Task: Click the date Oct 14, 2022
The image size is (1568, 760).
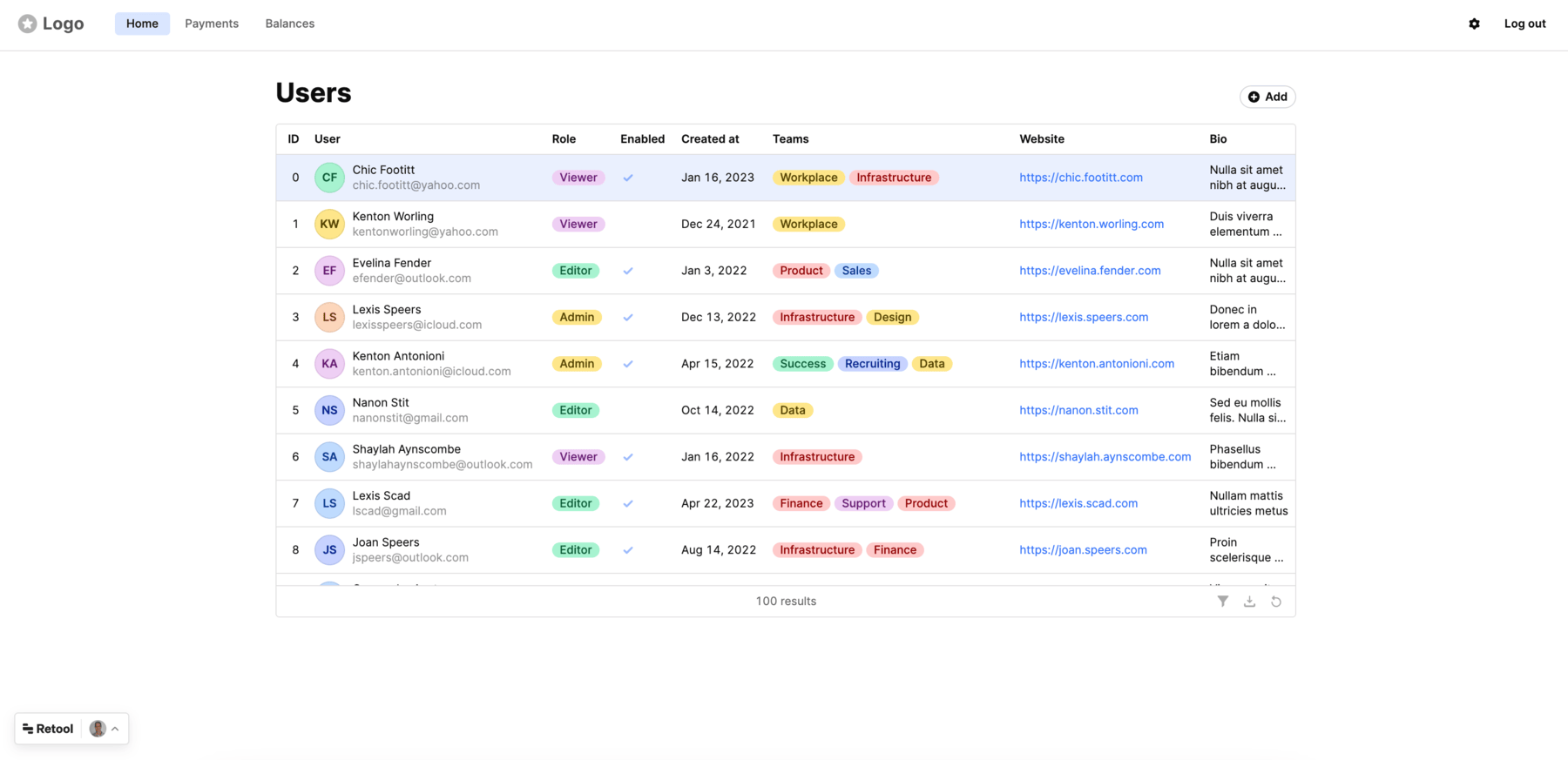Action: 717,410
